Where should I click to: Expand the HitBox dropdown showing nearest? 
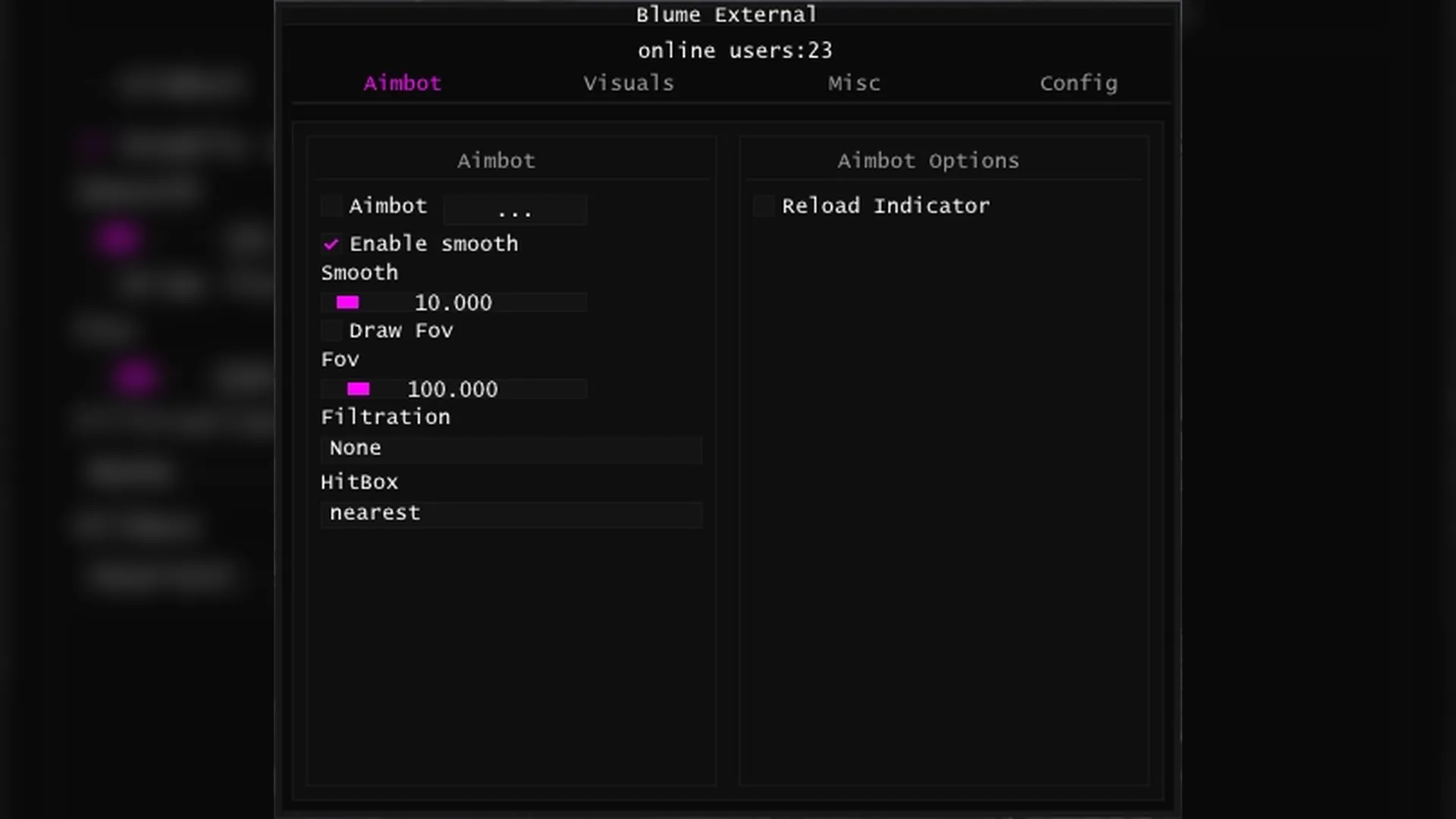point(511,513)
